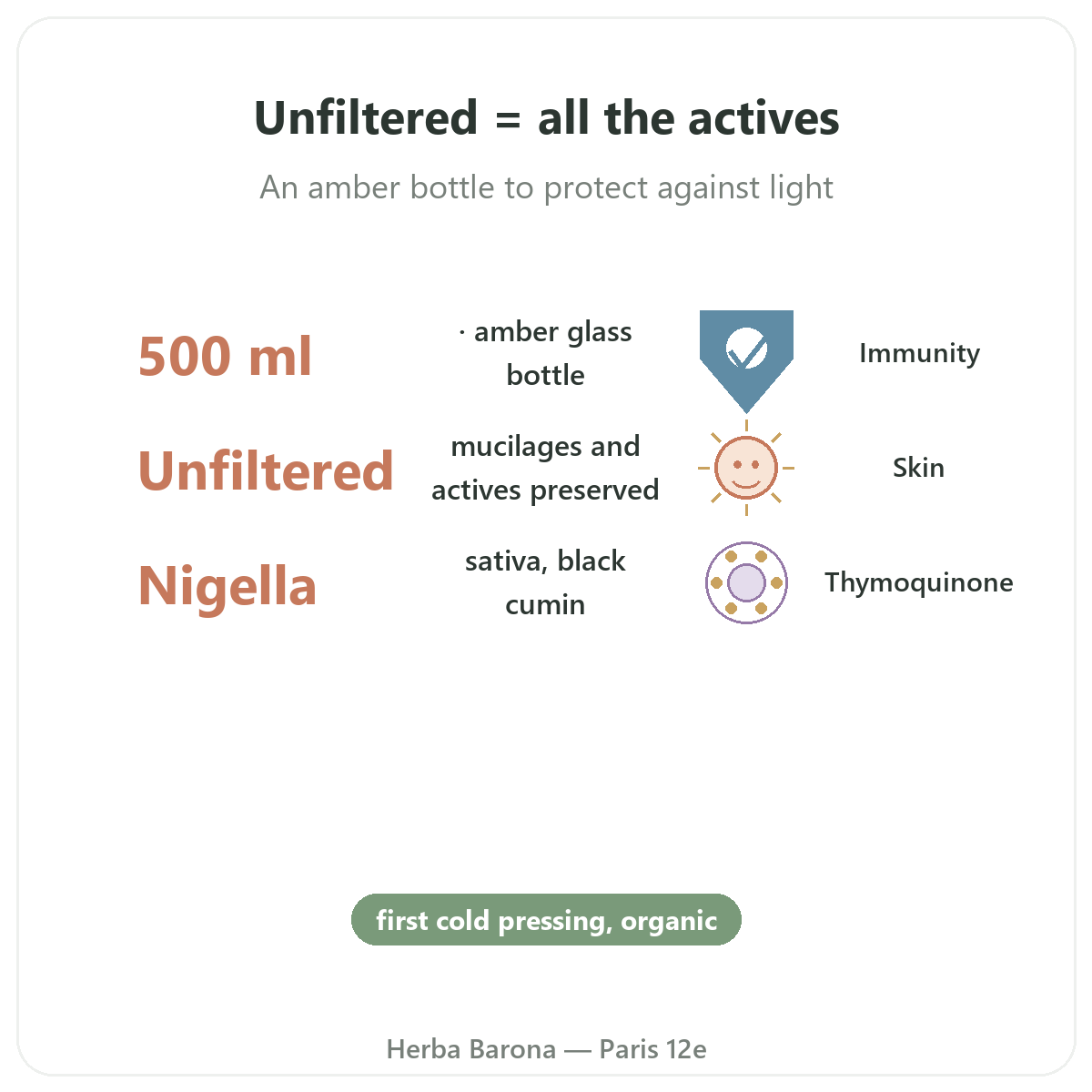Click the purple circle molecule icon
The image size is (1092, 1092).
pyautogui.click(x=746, y=582)
